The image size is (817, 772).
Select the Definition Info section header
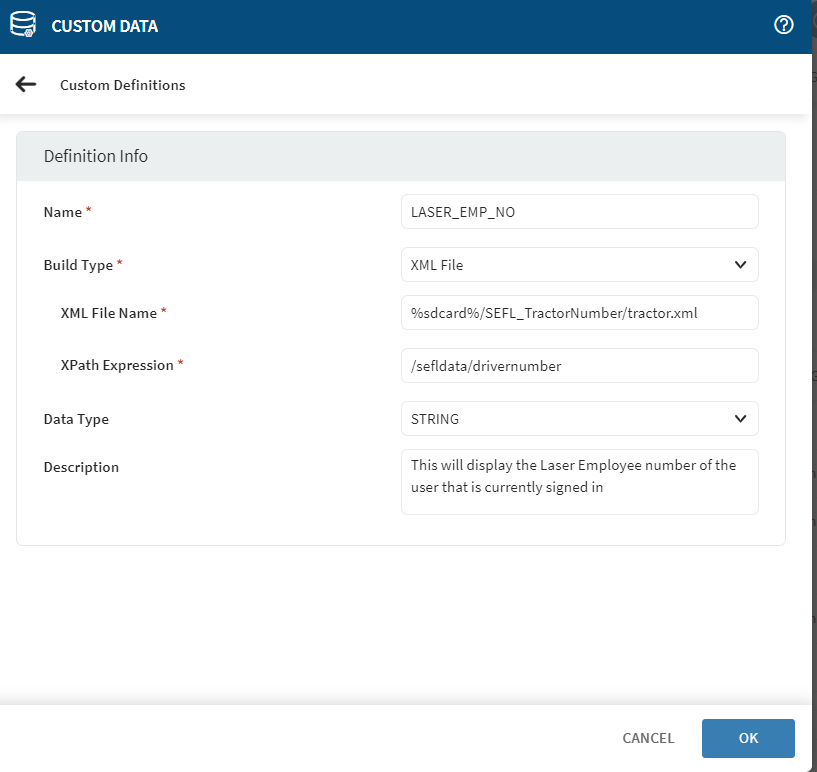[x=96, y=156]
